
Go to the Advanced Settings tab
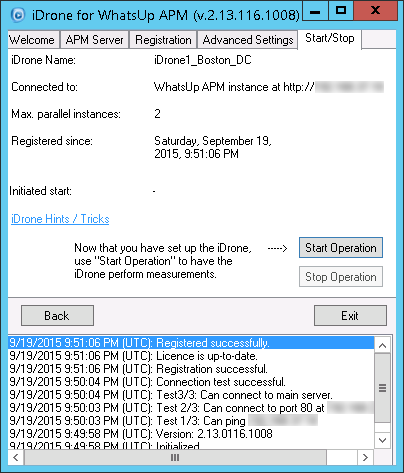[248, 40]
